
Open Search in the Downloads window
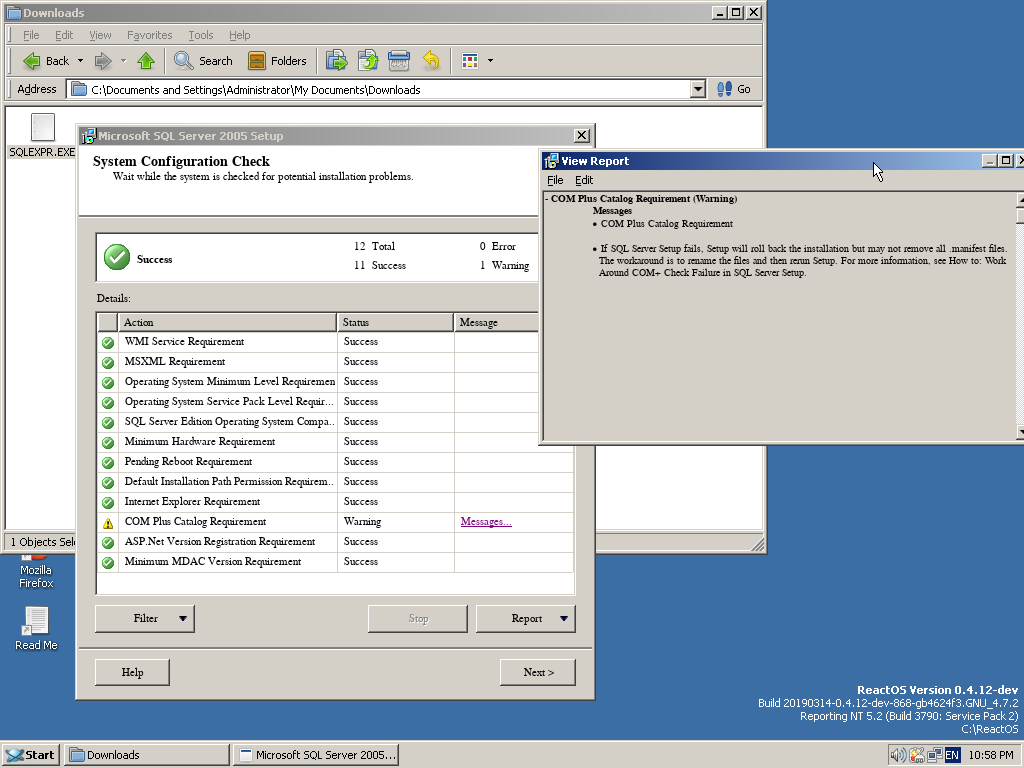[x=203, y=61]
